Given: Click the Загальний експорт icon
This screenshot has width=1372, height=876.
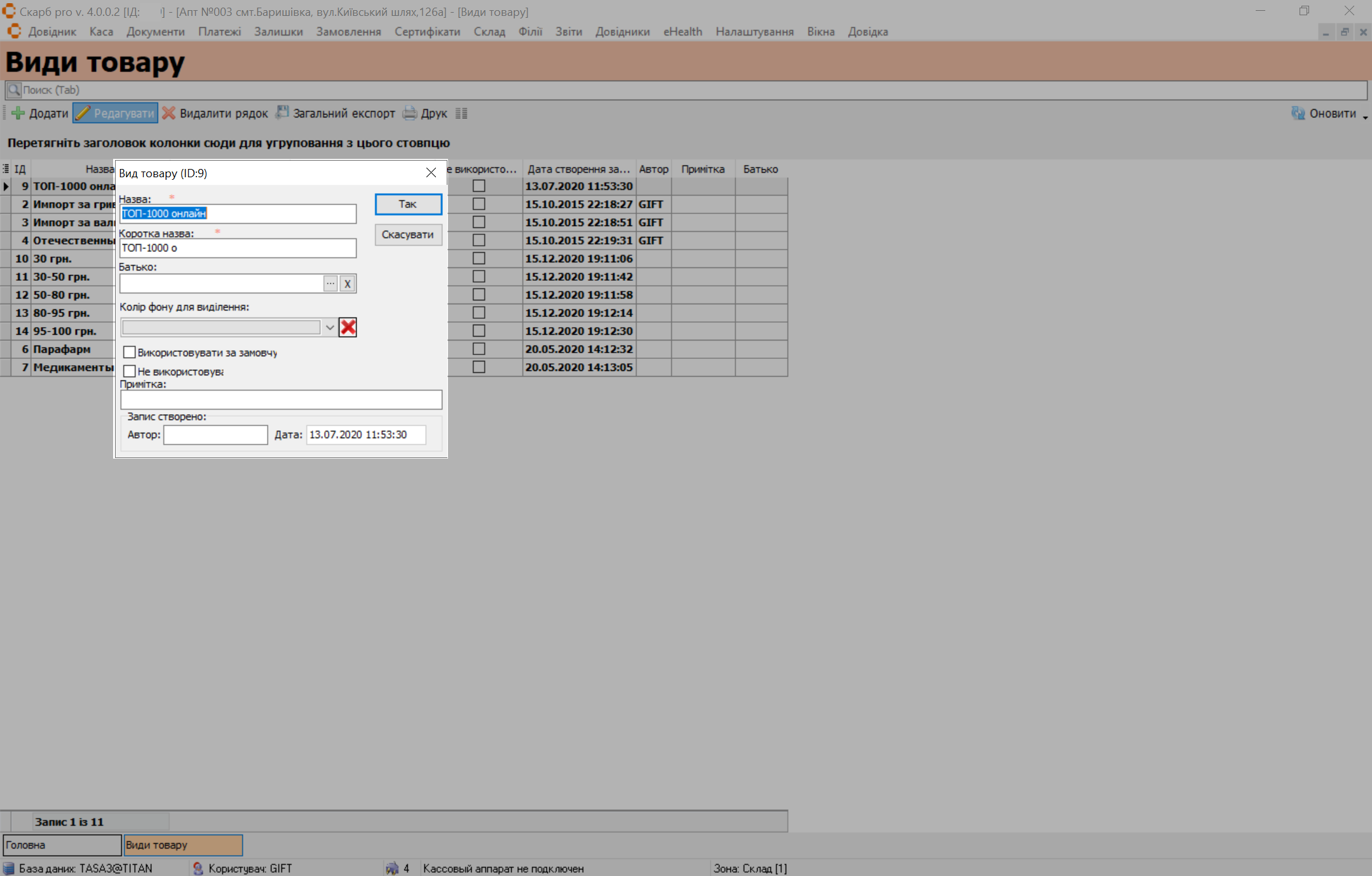Looking at the screenshot, I should 282,113.
